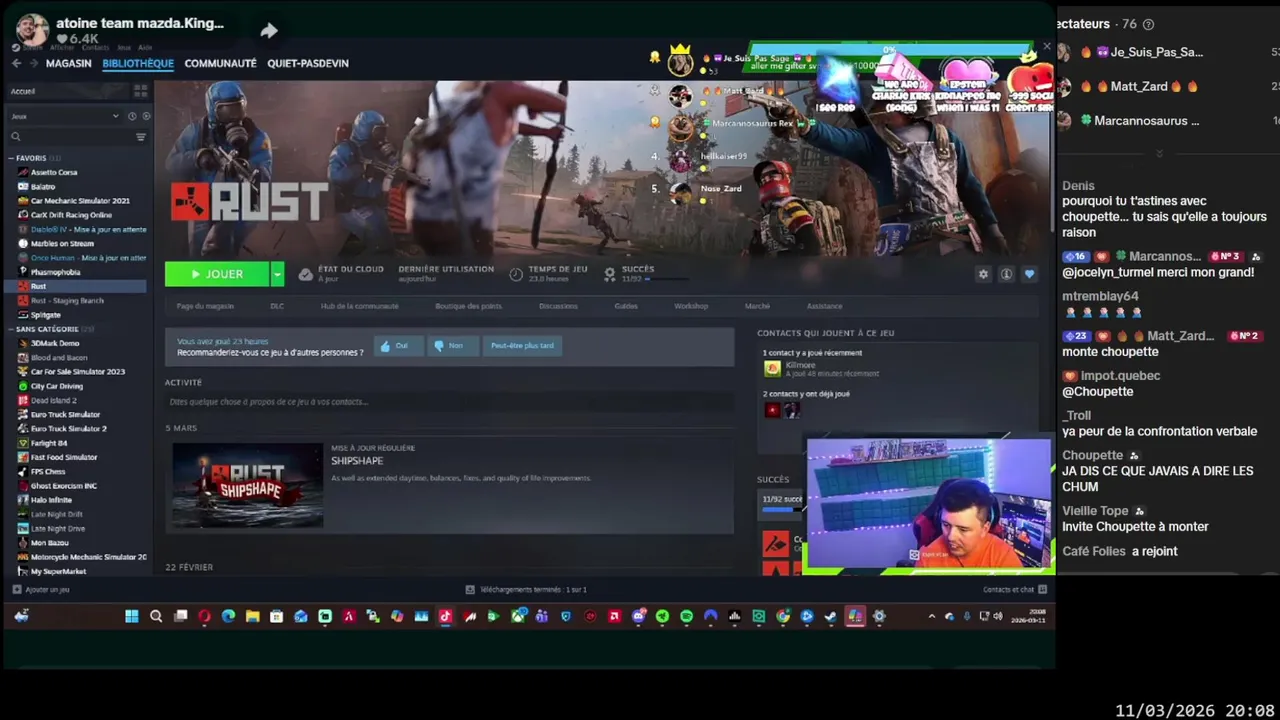
Task: Open the COMMUNAUTÉ tab
Action: [220, 63]
